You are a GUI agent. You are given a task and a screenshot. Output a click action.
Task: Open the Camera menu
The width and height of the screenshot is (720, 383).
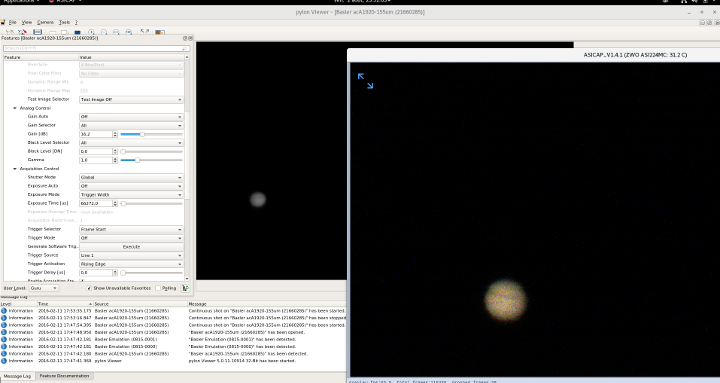(x=45, y=22)
